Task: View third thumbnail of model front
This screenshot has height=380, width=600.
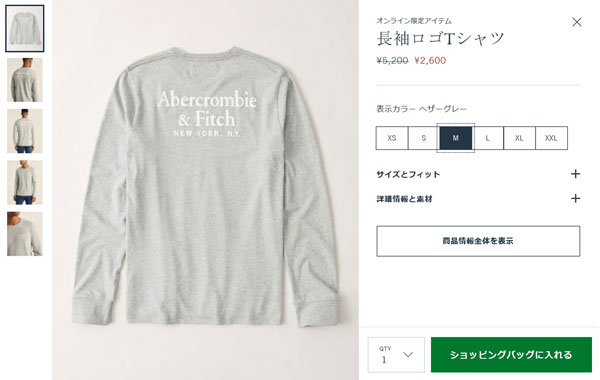Action: click(25, 131)
